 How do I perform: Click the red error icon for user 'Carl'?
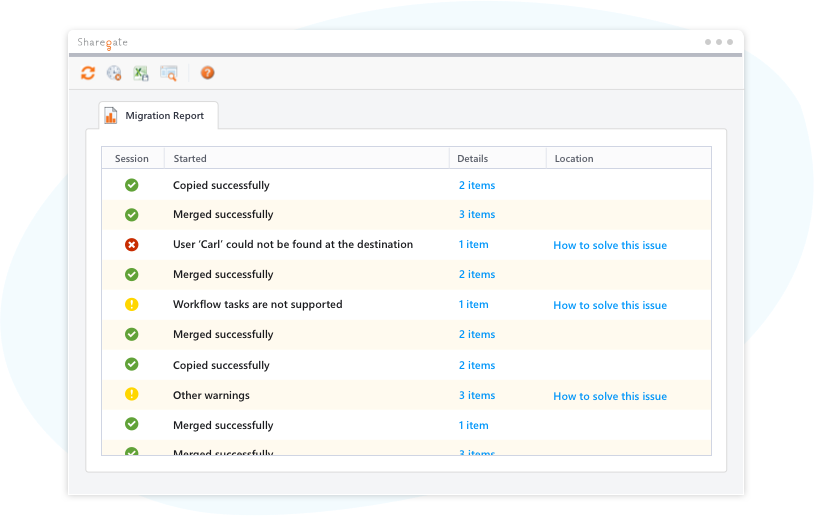(132, 245)
